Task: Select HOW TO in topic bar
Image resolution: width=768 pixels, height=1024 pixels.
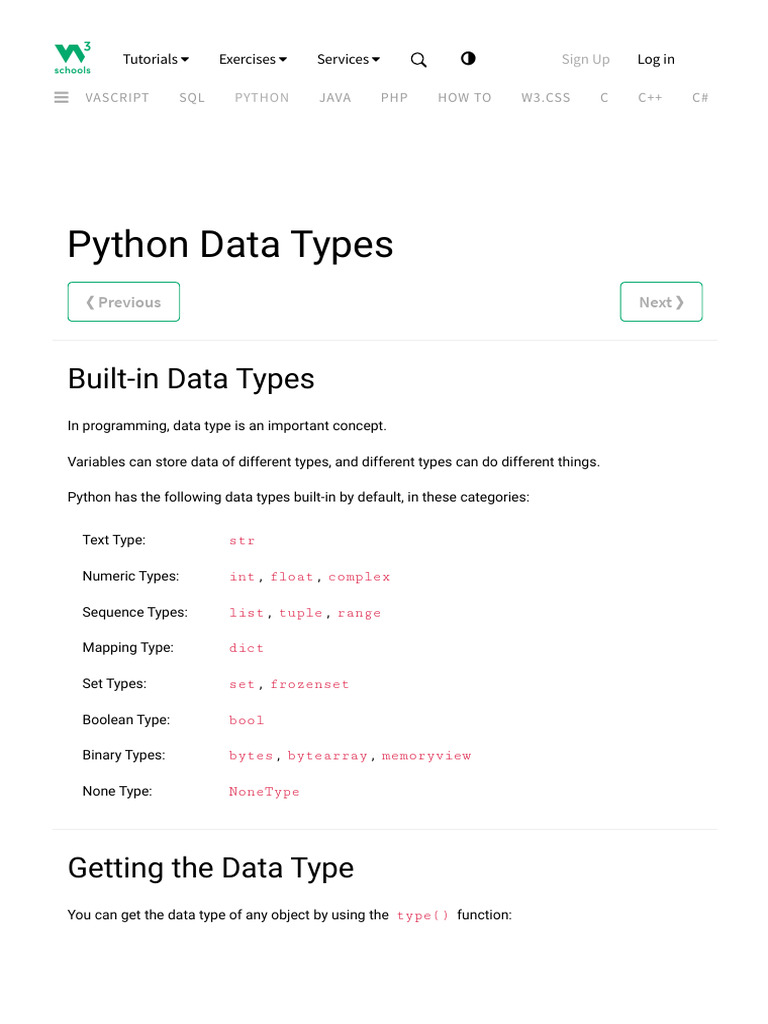Action: (x=465, y=98)
